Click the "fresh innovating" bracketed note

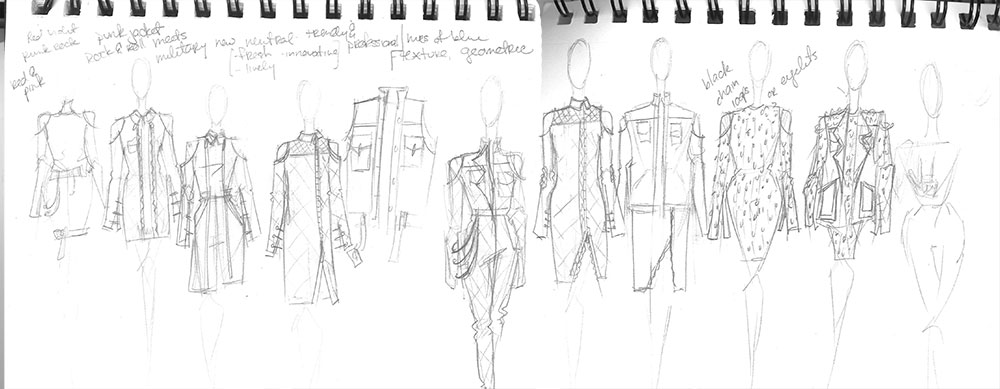284,56
